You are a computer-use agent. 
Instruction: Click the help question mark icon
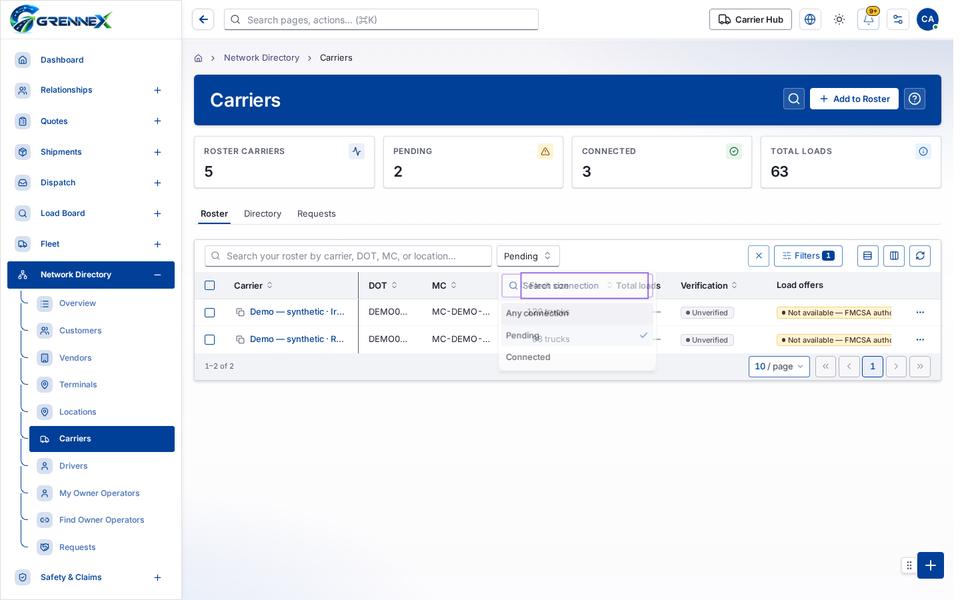[915, 99]
